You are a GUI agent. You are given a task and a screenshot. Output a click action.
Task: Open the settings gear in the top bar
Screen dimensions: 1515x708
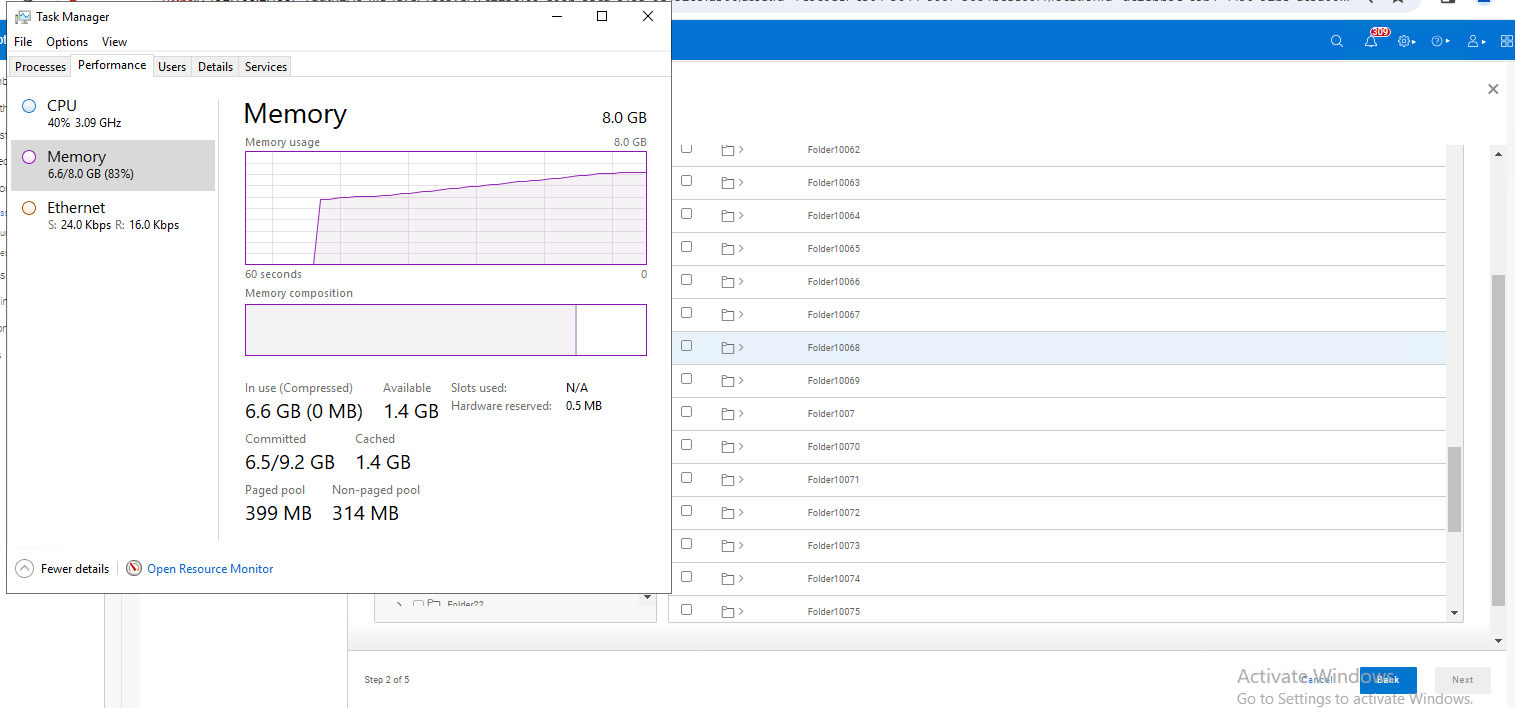[x=1406, y=41]
